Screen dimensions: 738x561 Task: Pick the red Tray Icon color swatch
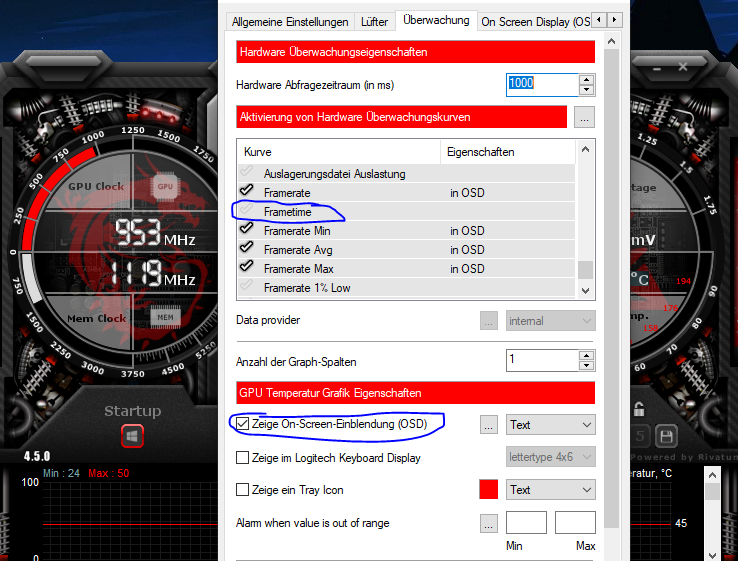pyautogui.click(x=489, y=489)
